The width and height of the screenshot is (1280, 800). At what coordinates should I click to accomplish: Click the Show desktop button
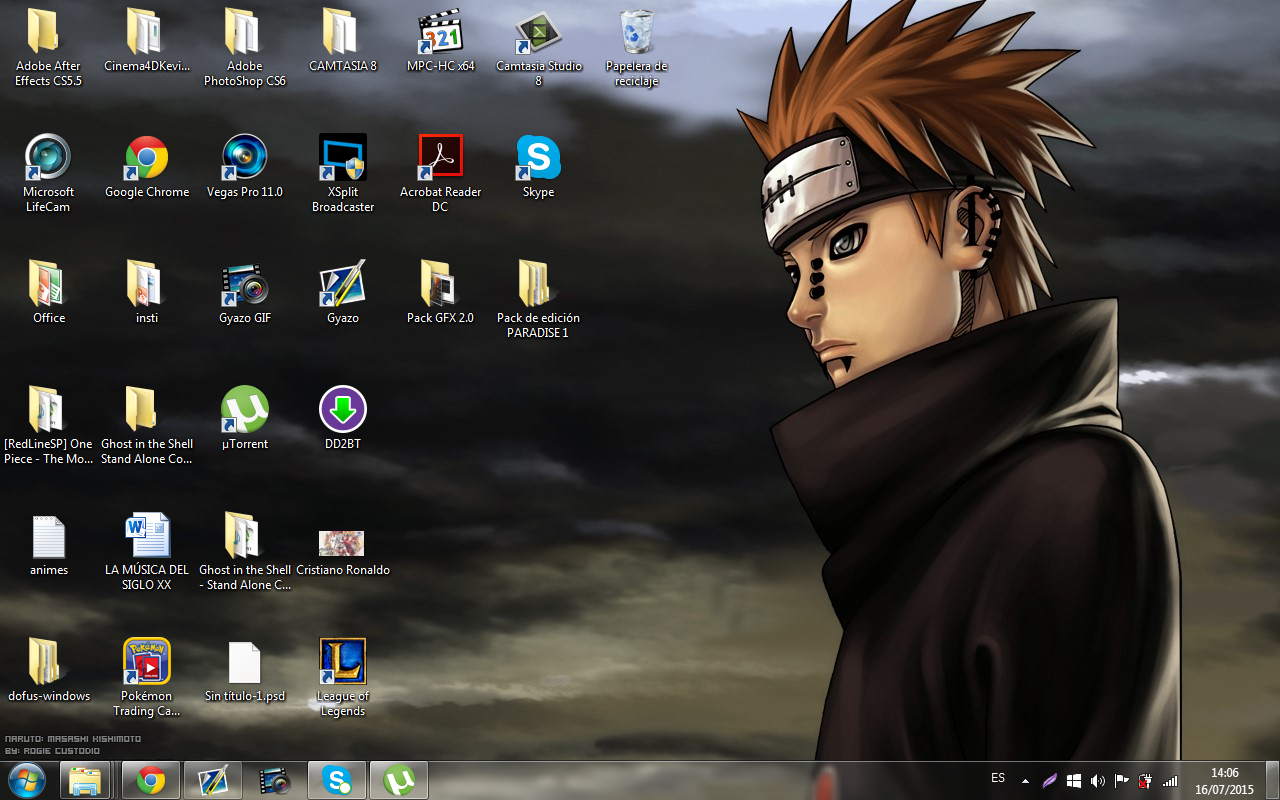1272,780
